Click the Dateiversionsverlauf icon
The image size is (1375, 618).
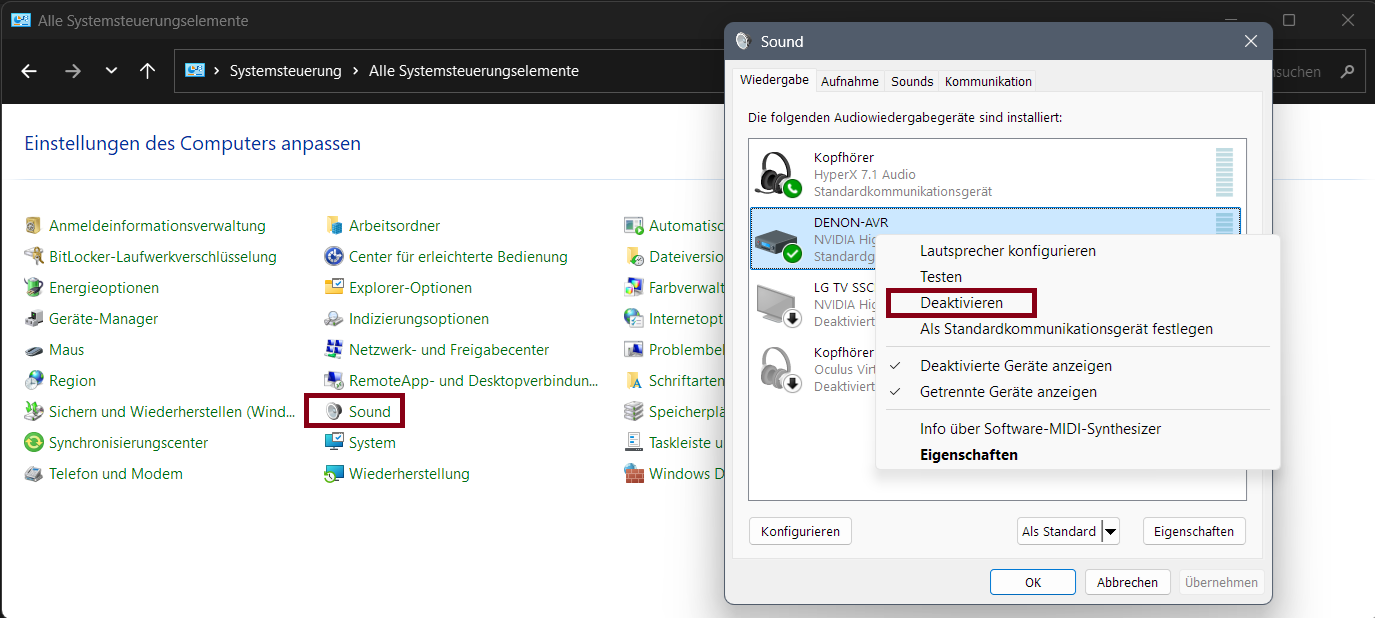(x=634, y=257)
